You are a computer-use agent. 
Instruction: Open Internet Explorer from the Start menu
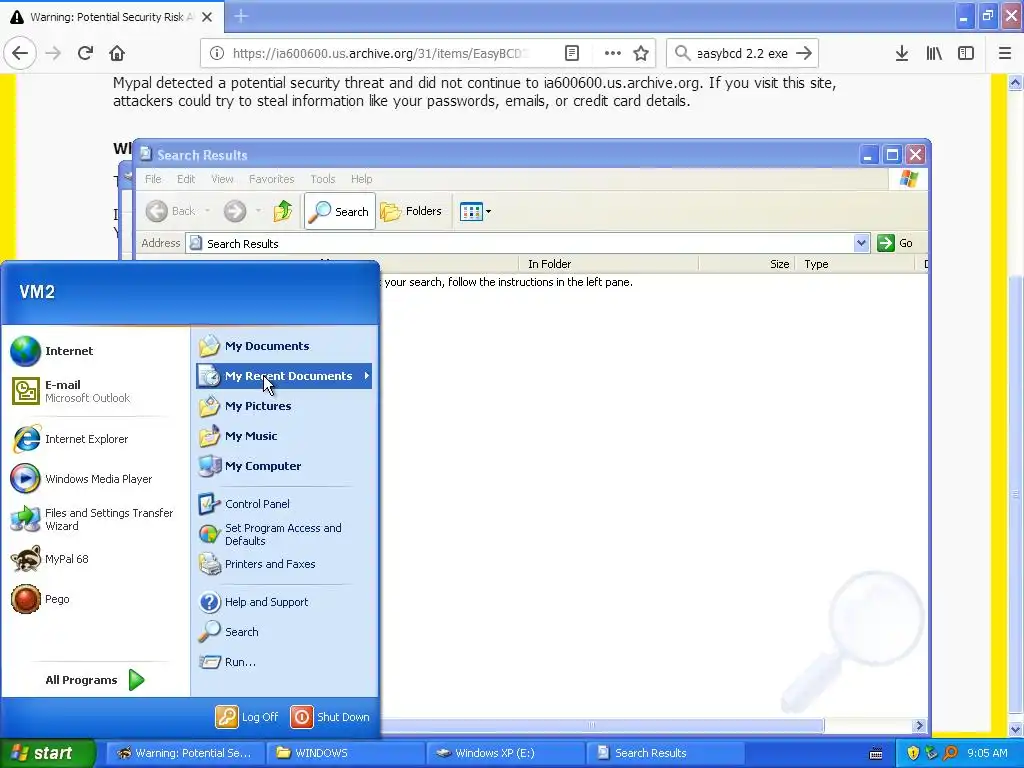click(x=70, y=439)
